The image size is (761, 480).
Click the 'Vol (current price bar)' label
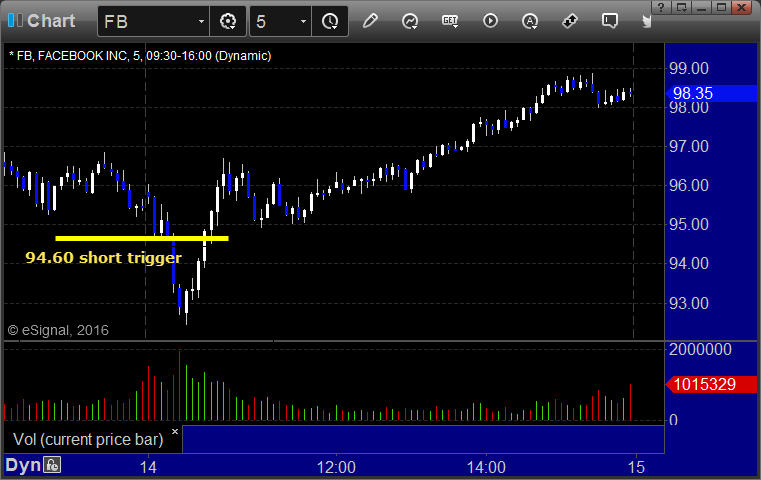tap(88, 439)
